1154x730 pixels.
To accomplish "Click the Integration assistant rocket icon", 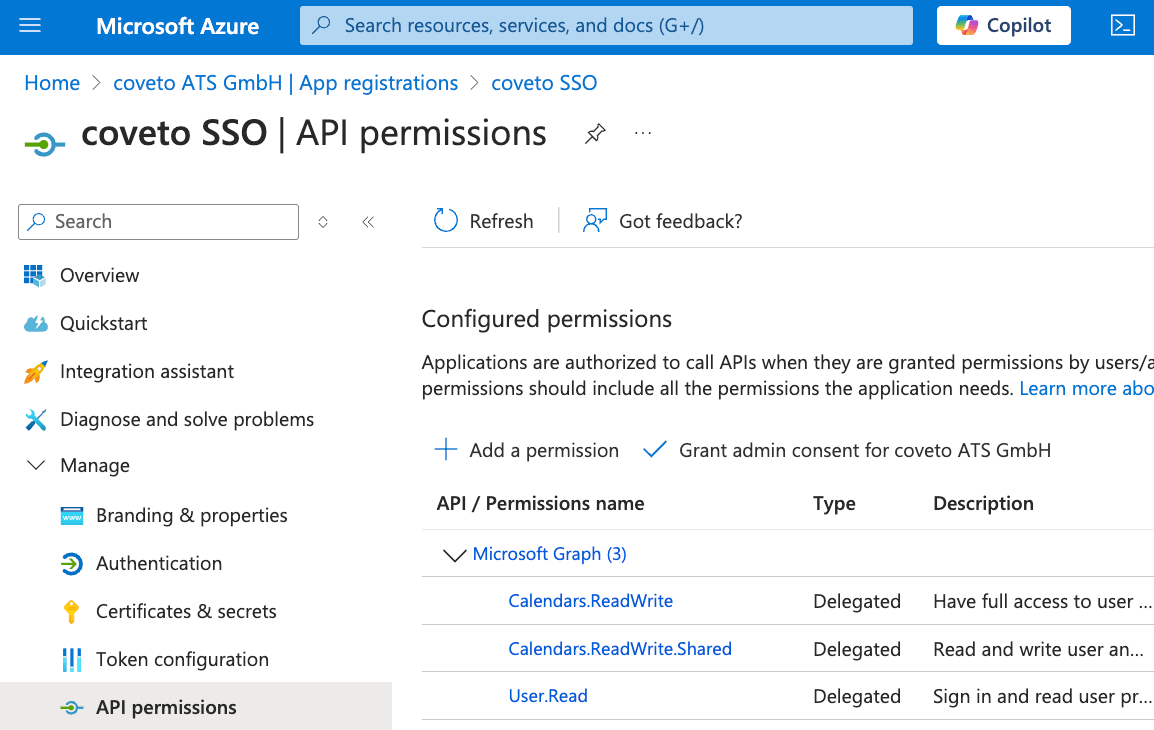I will (35, 372).
